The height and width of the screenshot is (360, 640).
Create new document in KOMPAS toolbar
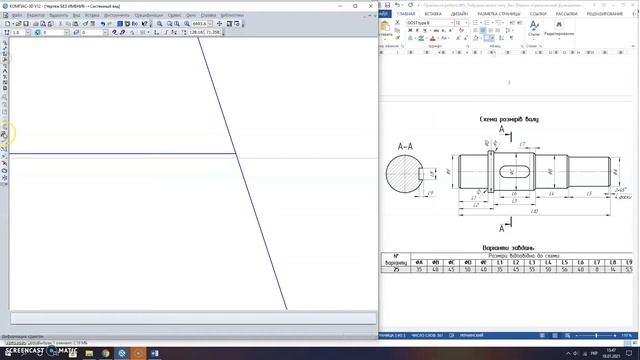tap(8, 24)
